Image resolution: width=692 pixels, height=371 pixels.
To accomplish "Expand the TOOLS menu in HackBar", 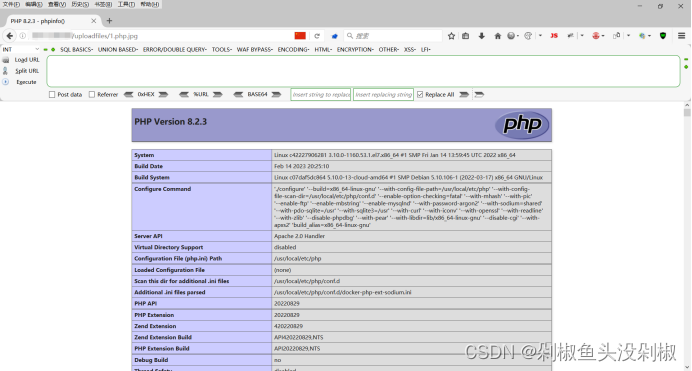I will (222, 49).
